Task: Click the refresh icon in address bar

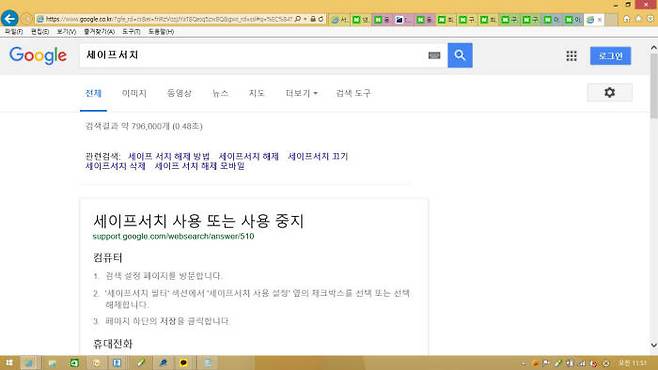Action: pos(321,19)
